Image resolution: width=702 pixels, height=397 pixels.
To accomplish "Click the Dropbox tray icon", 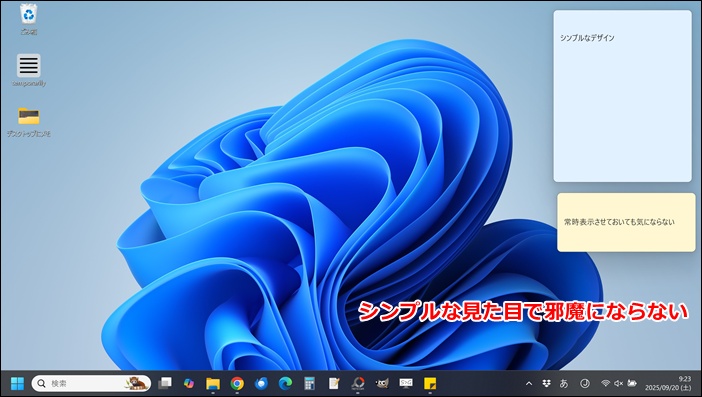I will (x=546, y=384).
